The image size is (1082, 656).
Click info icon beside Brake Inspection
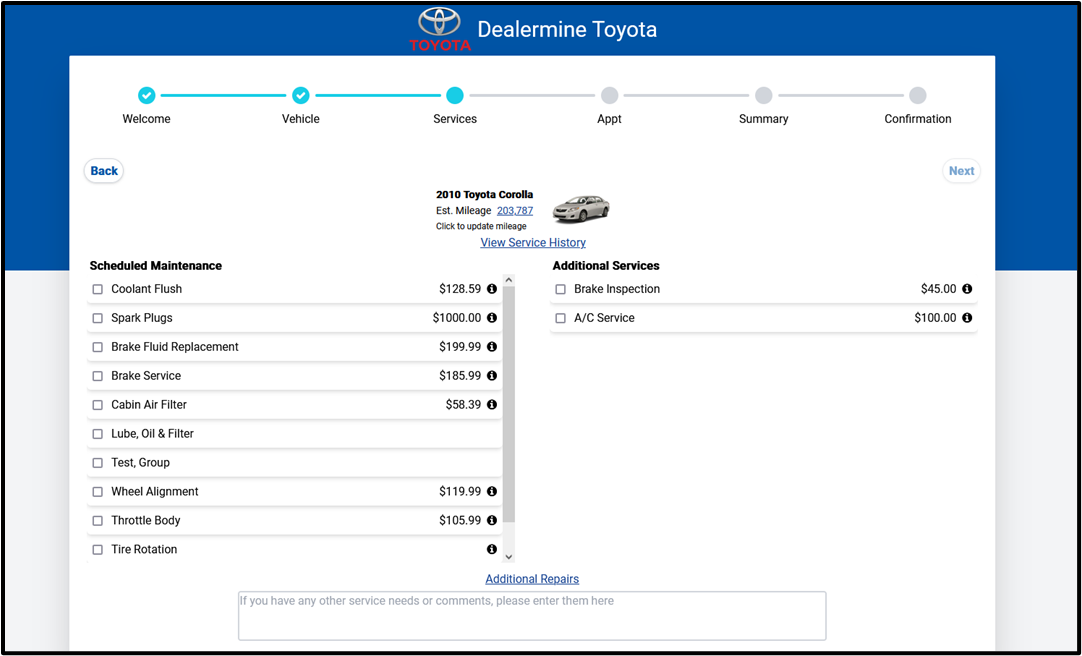coord(967,289)
